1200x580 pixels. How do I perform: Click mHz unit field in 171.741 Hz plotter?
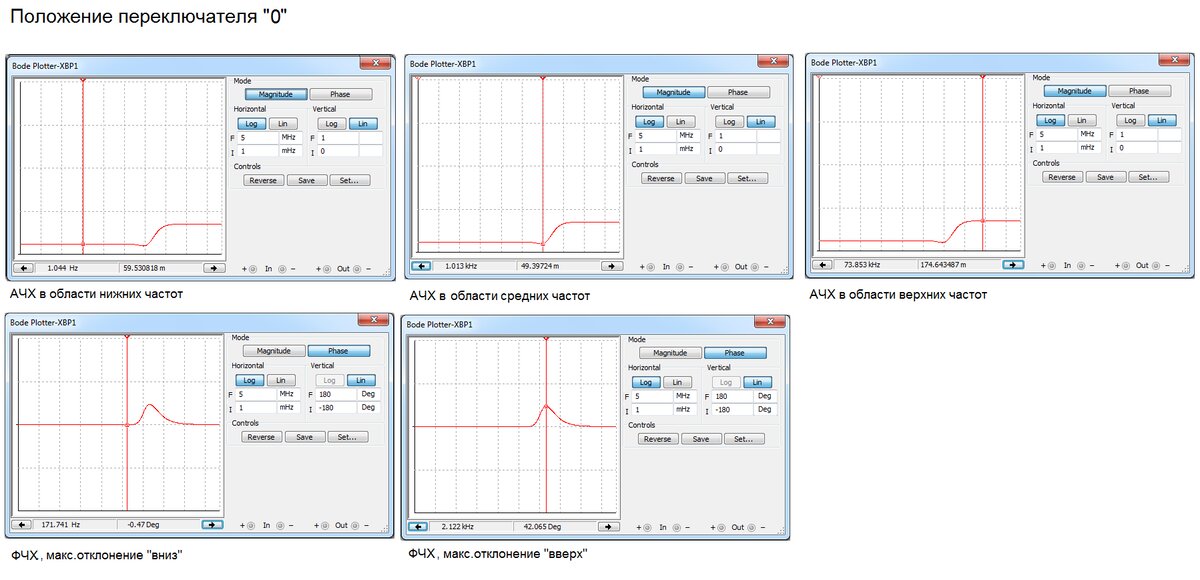click(290, 408)
